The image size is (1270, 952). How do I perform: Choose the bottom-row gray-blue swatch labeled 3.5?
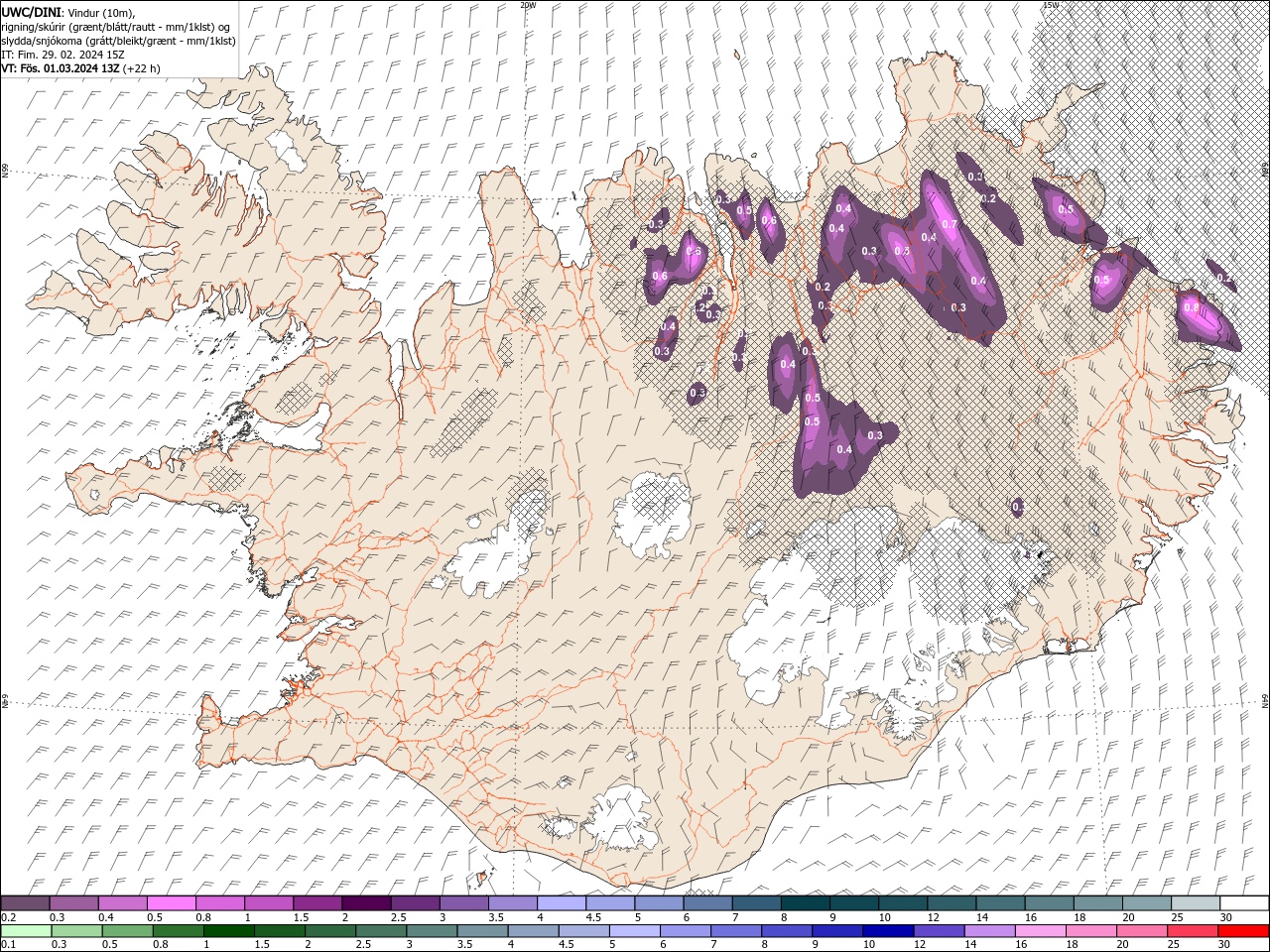482,931
